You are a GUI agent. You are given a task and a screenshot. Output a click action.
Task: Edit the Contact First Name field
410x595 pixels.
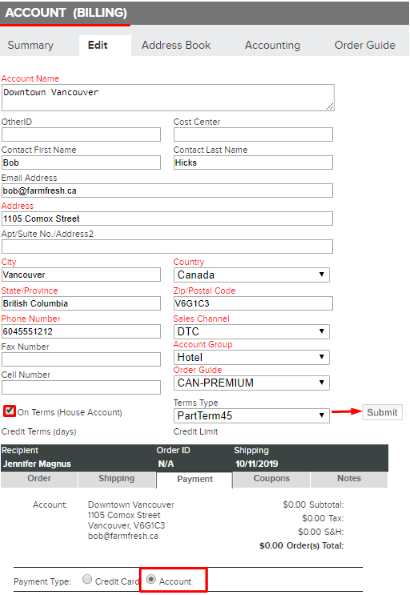click(81, 163)
